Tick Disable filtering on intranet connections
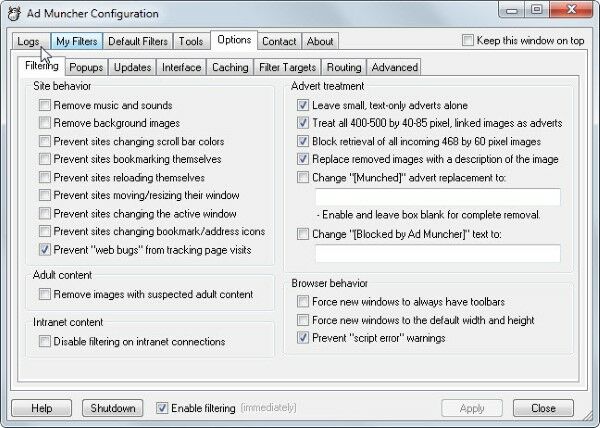 pyautogui.click(x=45, y=341)
